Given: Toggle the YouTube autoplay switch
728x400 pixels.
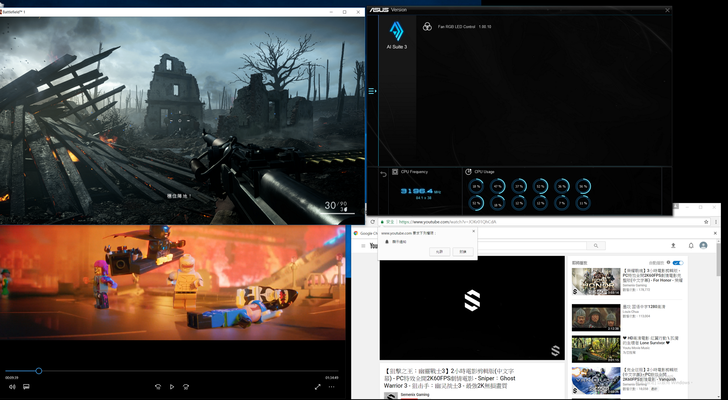Looking at the screenshot, I should (677, 263).
